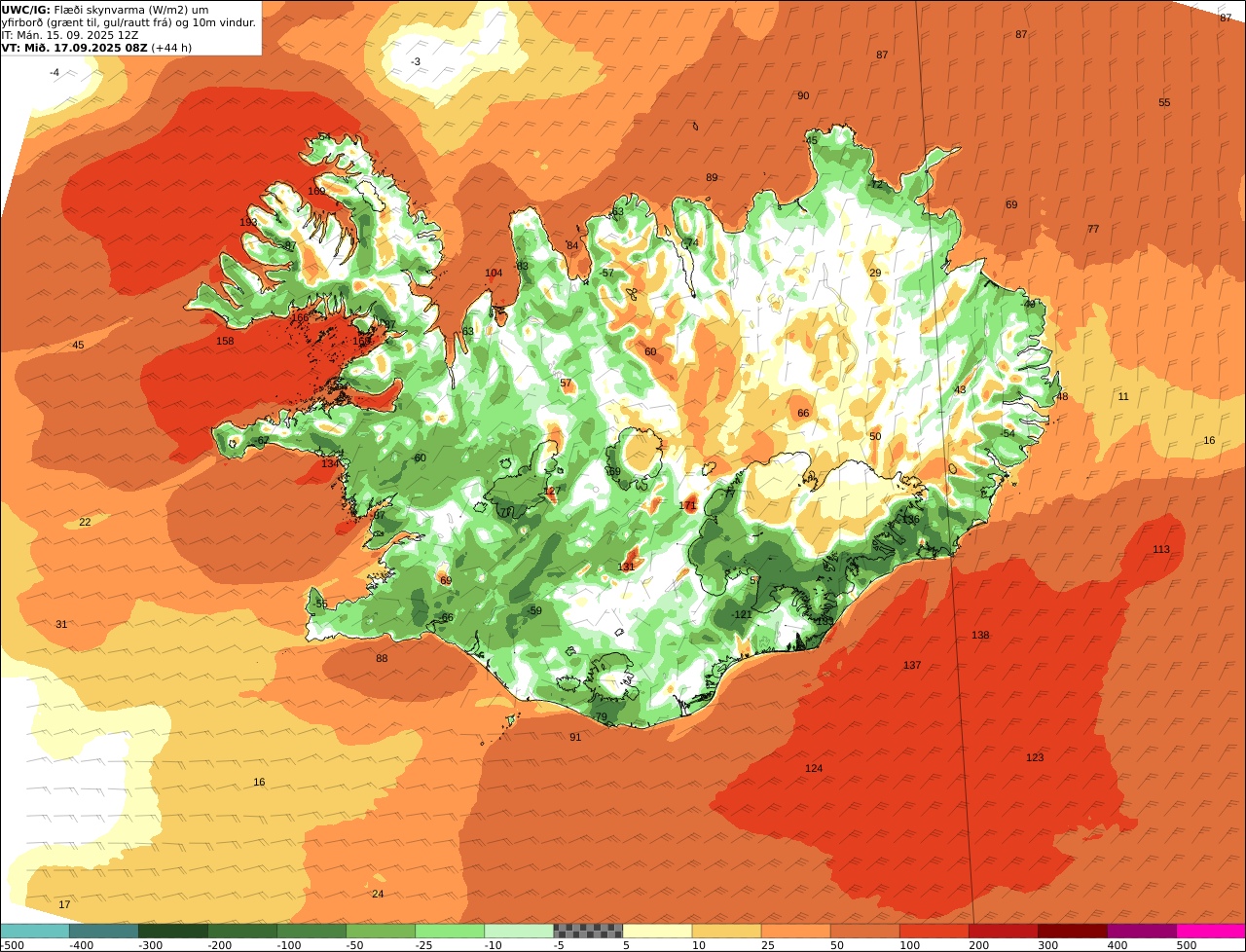The width and height of the screenshot is (1246, 952).
Task: Click teal legend swatch between -500 and -400
Action: 35,931
